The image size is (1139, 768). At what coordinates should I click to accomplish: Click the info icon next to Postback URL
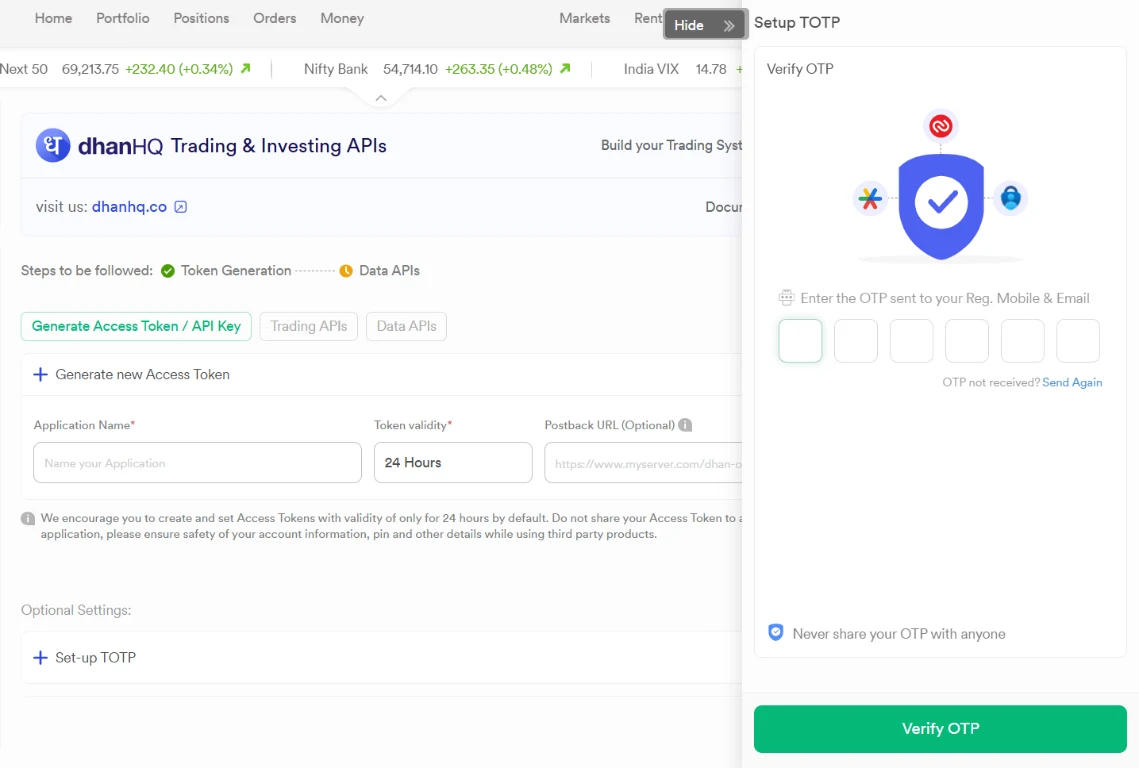tap(685, 425)
